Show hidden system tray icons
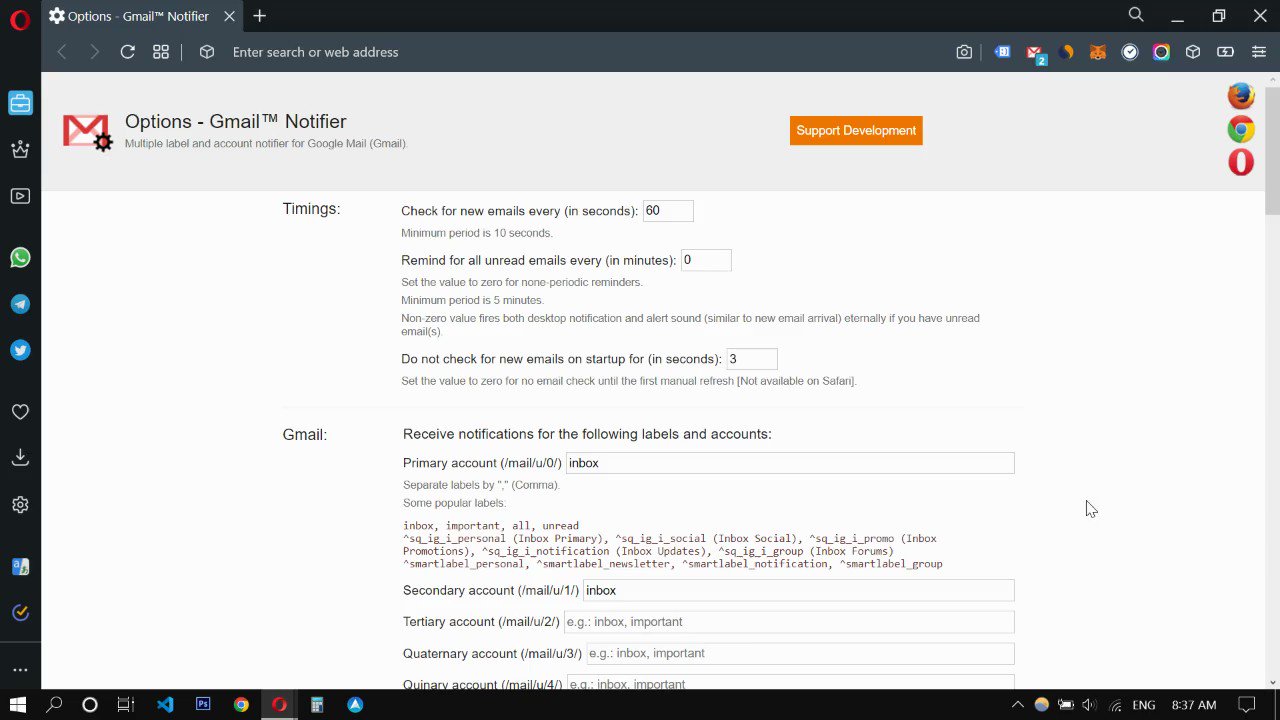 [1018, 704]
